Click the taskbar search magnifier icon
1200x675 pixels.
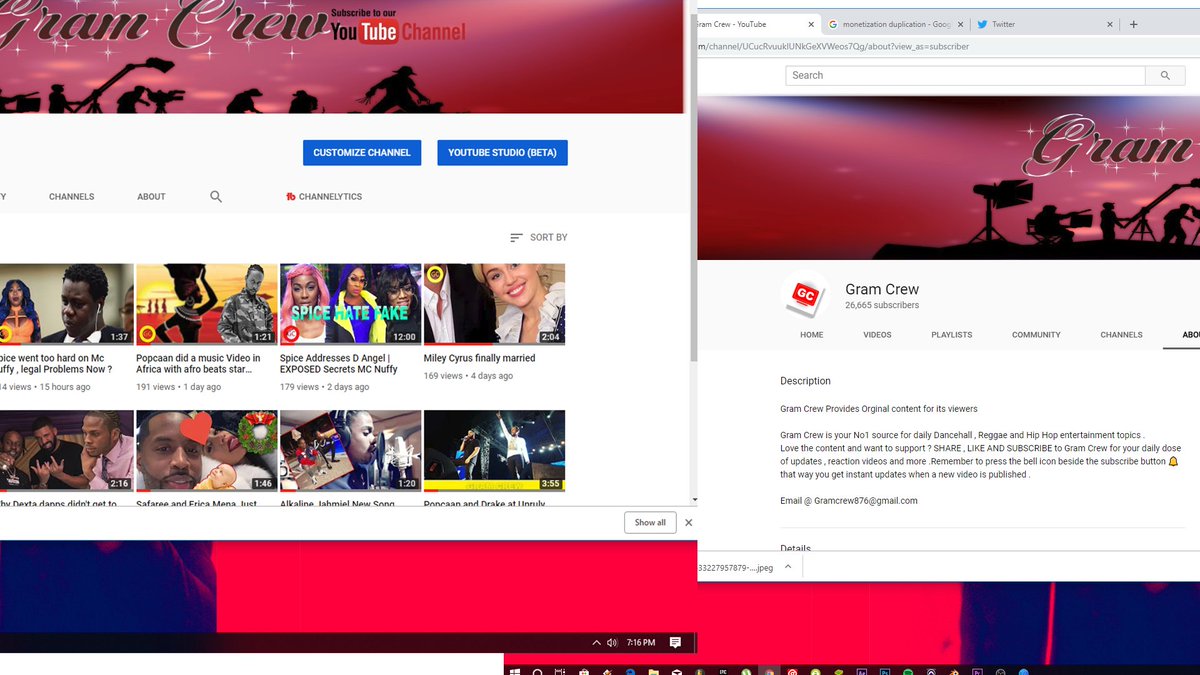coord(537,671)
